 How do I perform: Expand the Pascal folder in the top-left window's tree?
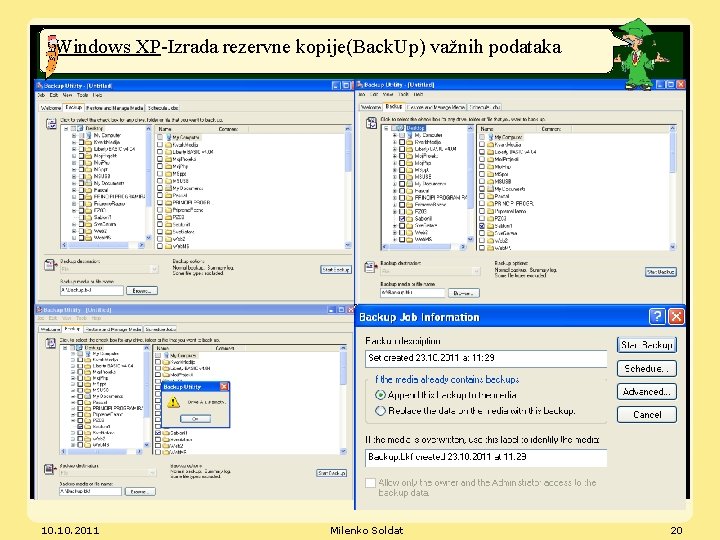(73, 190)
